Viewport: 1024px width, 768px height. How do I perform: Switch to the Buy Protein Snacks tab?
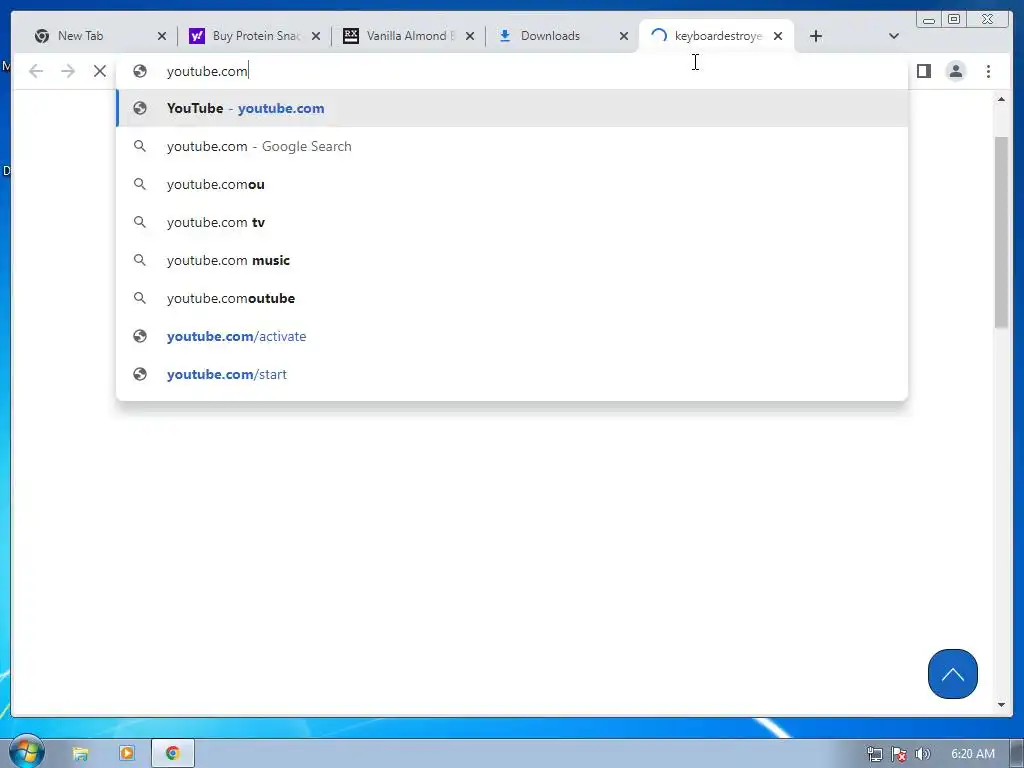point(255,36)
